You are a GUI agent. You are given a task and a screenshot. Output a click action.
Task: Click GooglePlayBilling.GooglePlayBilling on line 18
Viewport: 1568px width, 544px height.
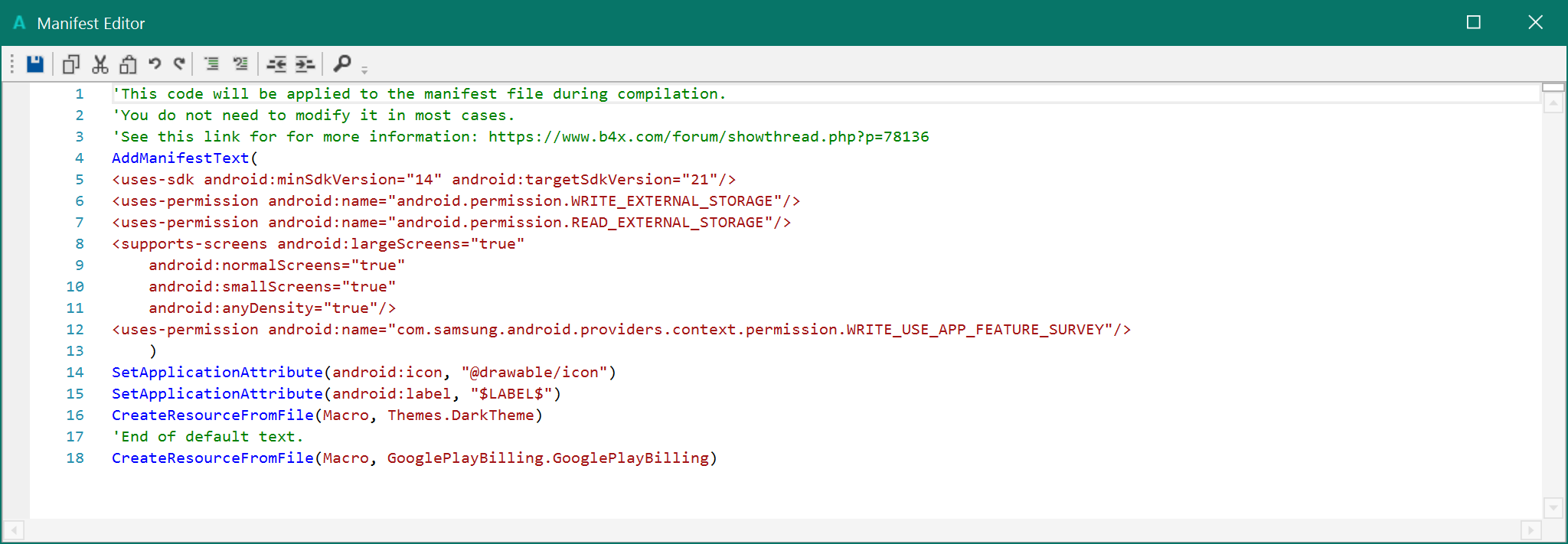pyautogui.click(x=548, y=458)
